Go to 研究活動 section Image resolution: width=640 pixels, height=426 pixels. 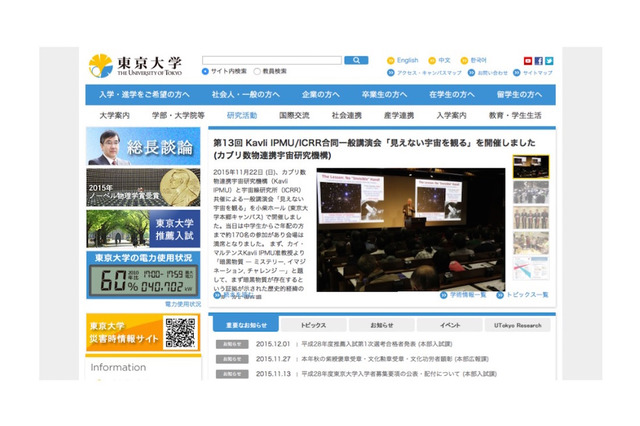click(x=242, y=115)
